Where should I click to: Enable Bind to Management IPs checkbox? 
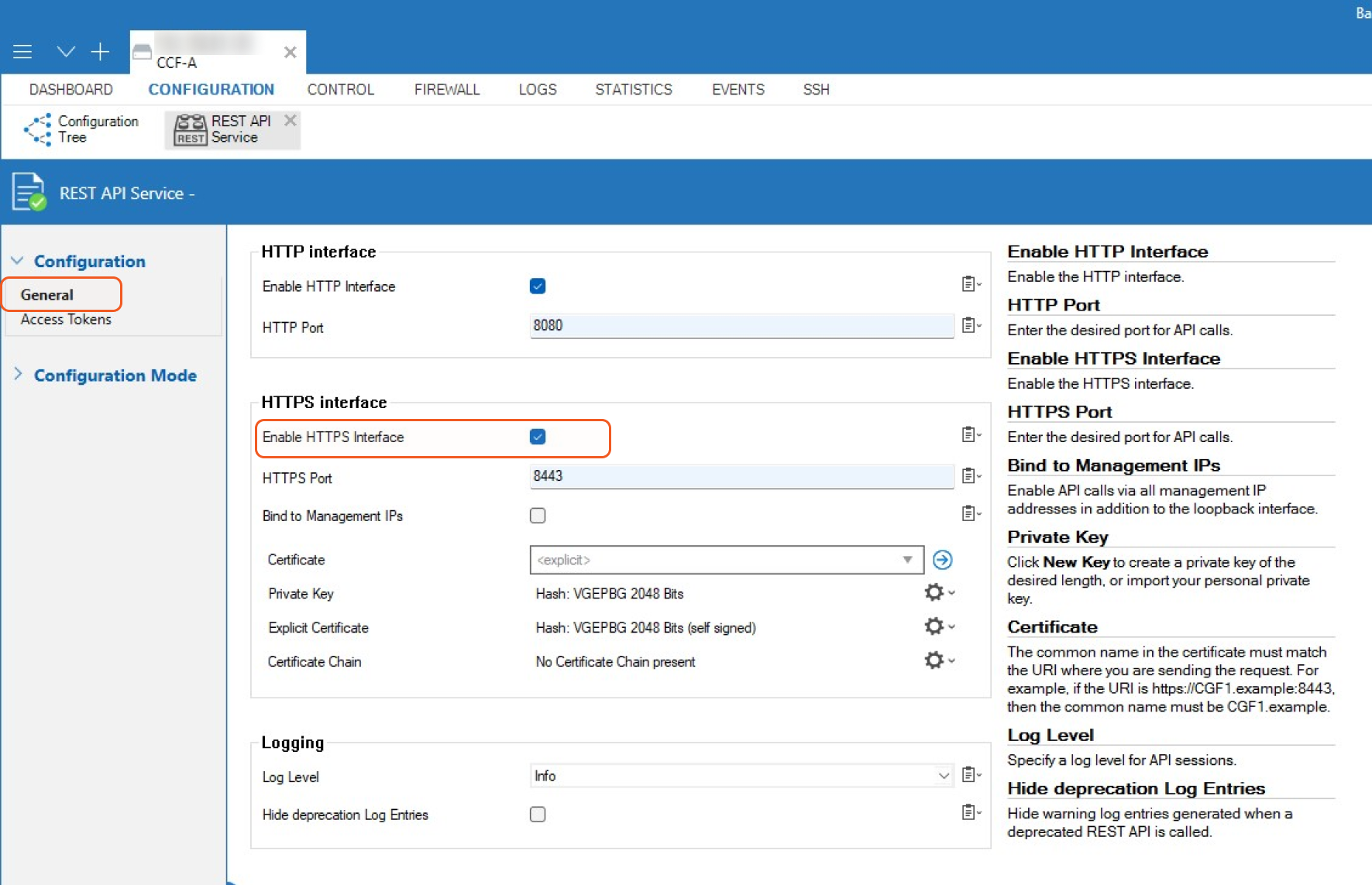[x=538, y=516]
